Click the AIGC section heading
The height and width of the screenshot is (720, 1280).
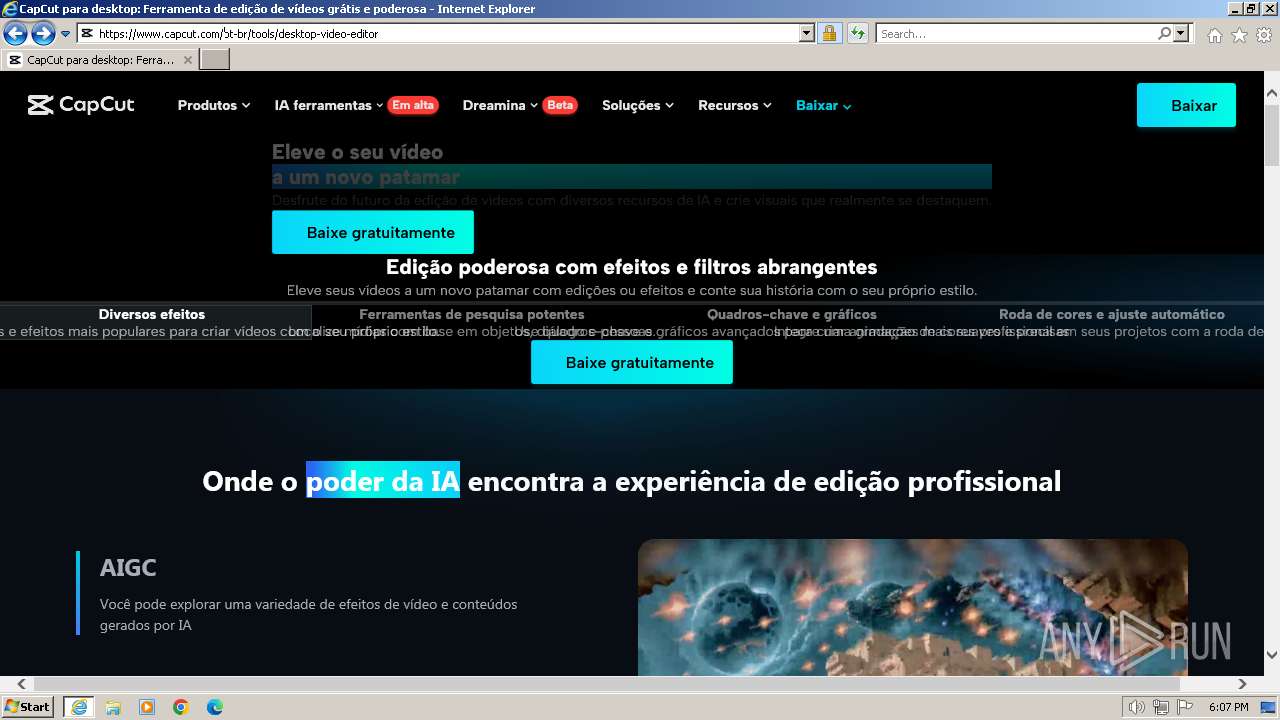(x=128, y=567)
